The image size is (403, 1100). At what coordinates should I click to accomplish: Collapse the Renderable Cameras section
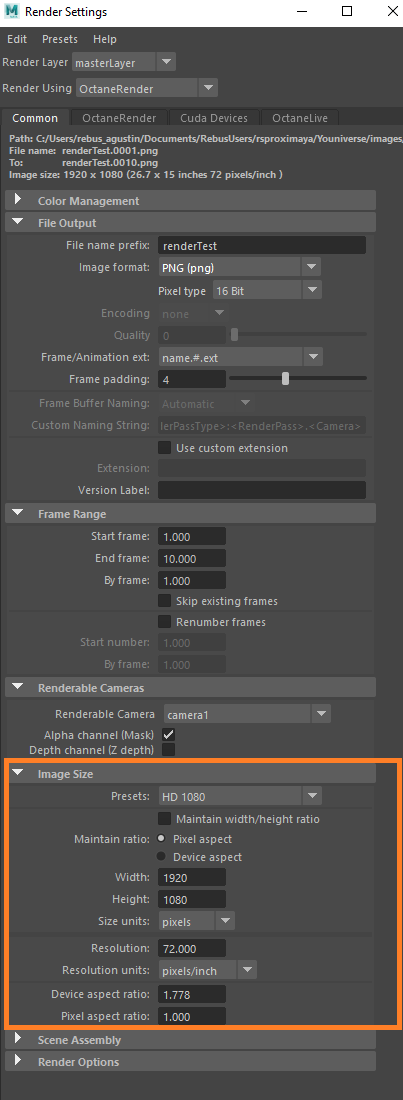click(18, 688)
